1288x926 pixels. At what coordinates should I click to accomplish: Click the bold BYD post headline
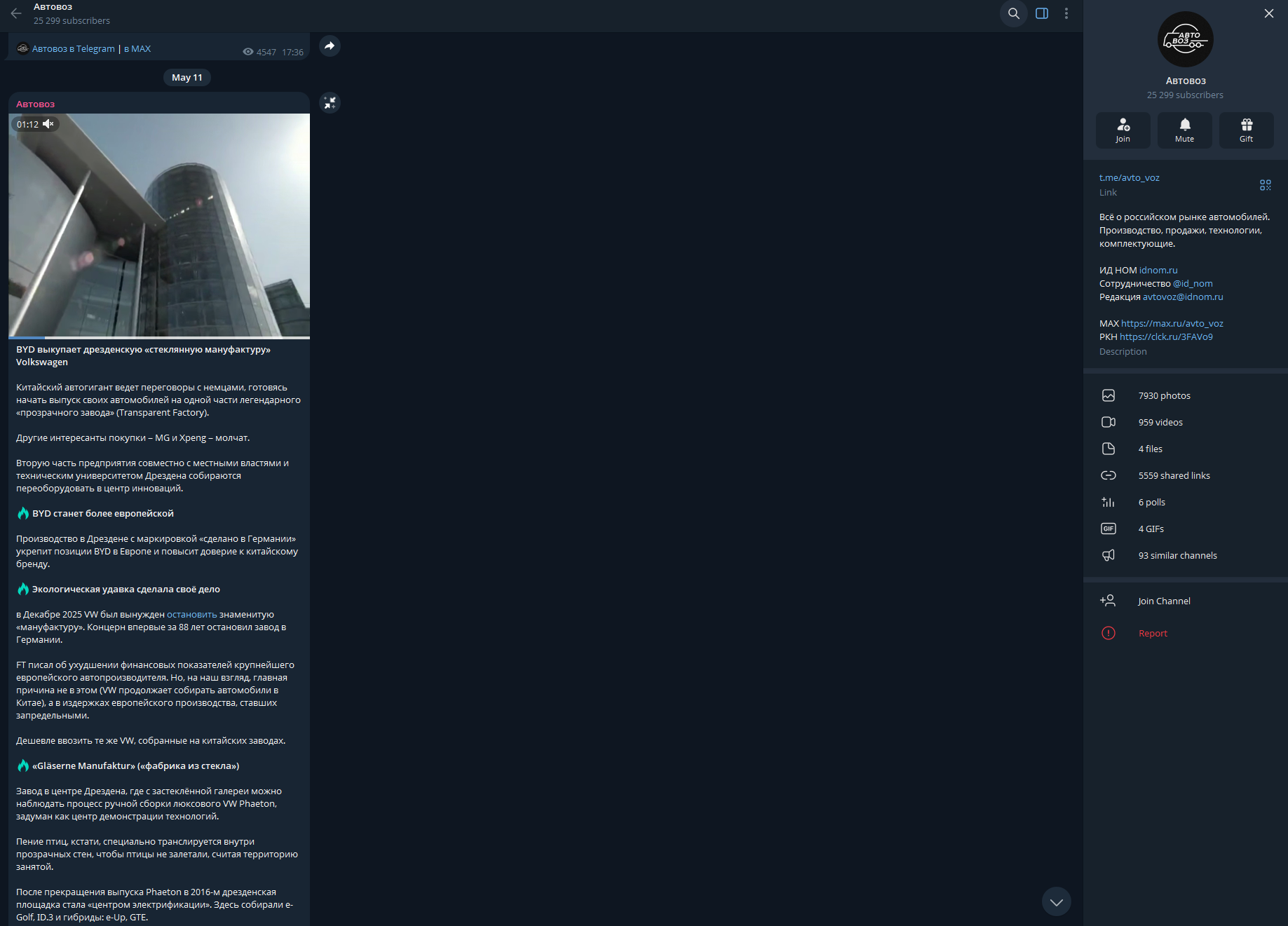(x=144, y=356)
